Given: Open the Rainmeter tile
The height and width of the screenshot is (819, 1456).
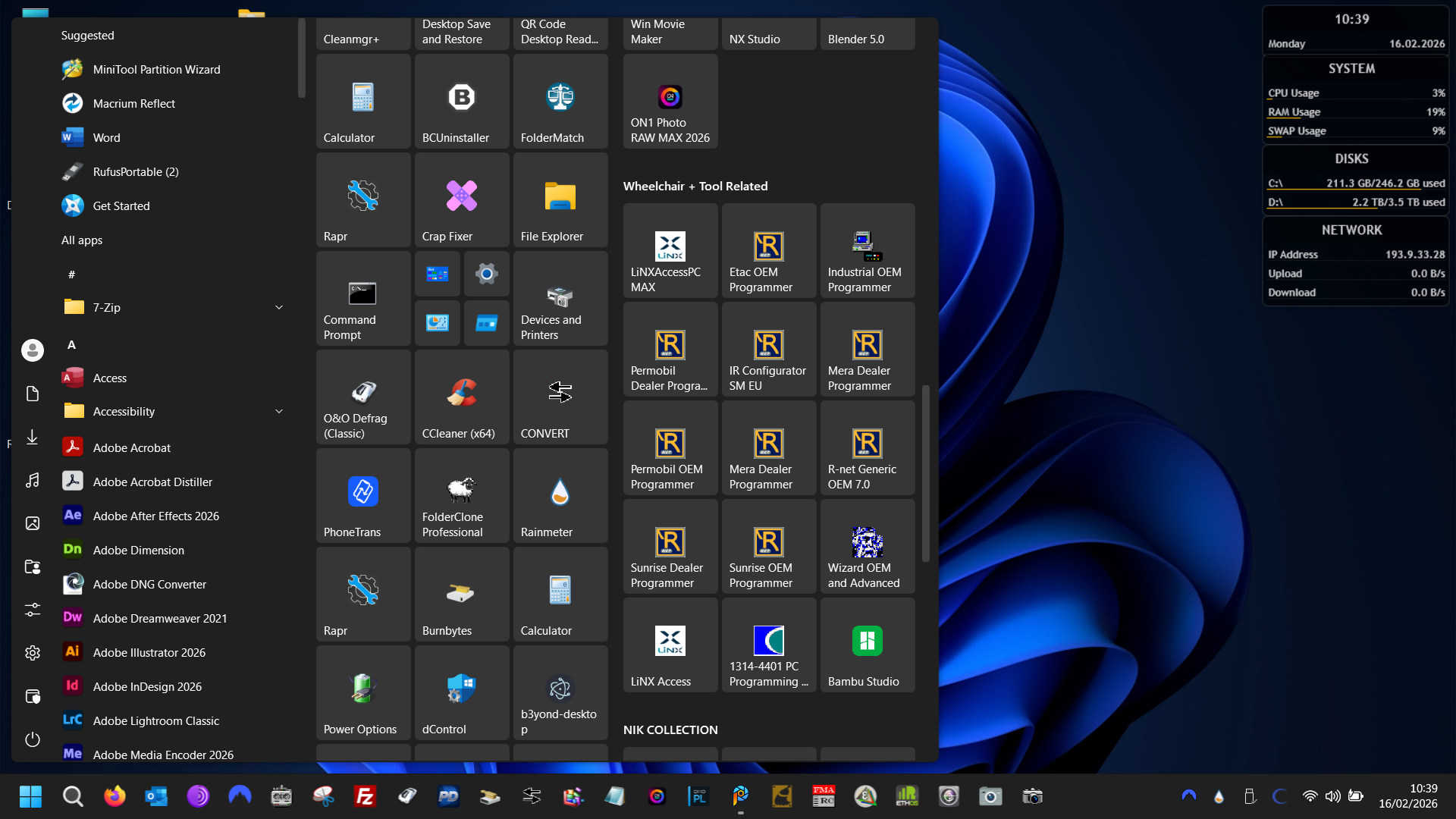Looking at the screenshot, I should [560, 496].
